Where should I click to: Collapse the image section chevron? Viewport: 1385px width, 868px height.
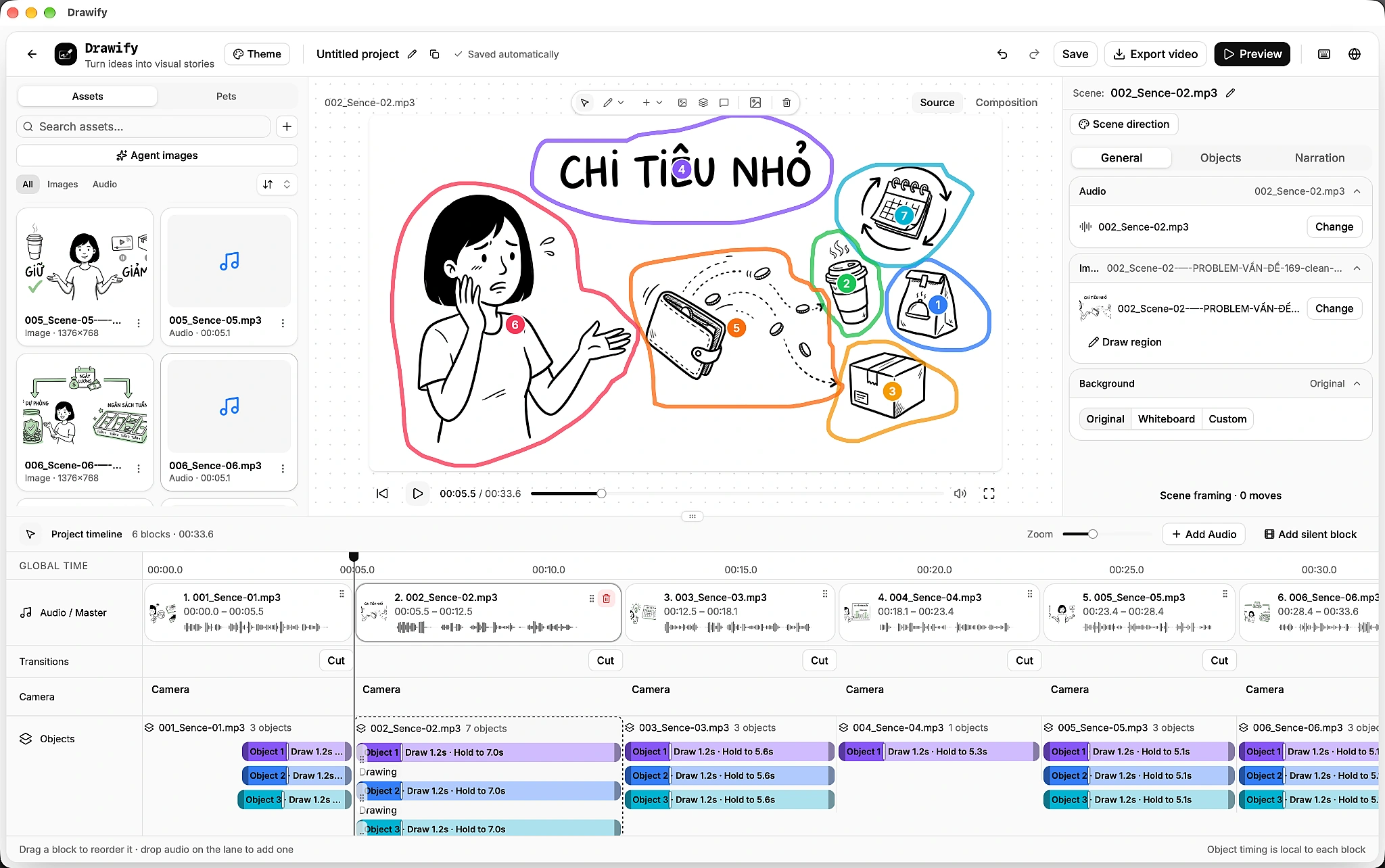point(1357,268)
